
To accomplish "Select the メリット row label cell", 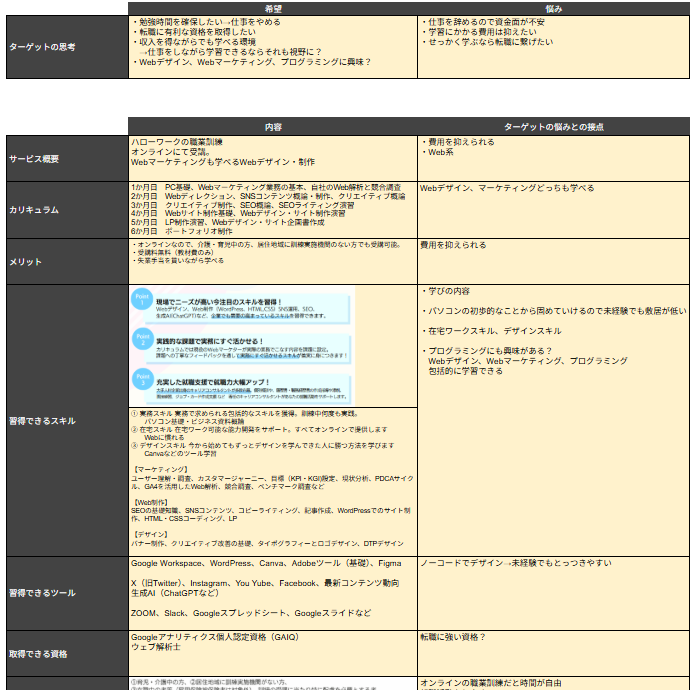I will (x=66, y=261).
